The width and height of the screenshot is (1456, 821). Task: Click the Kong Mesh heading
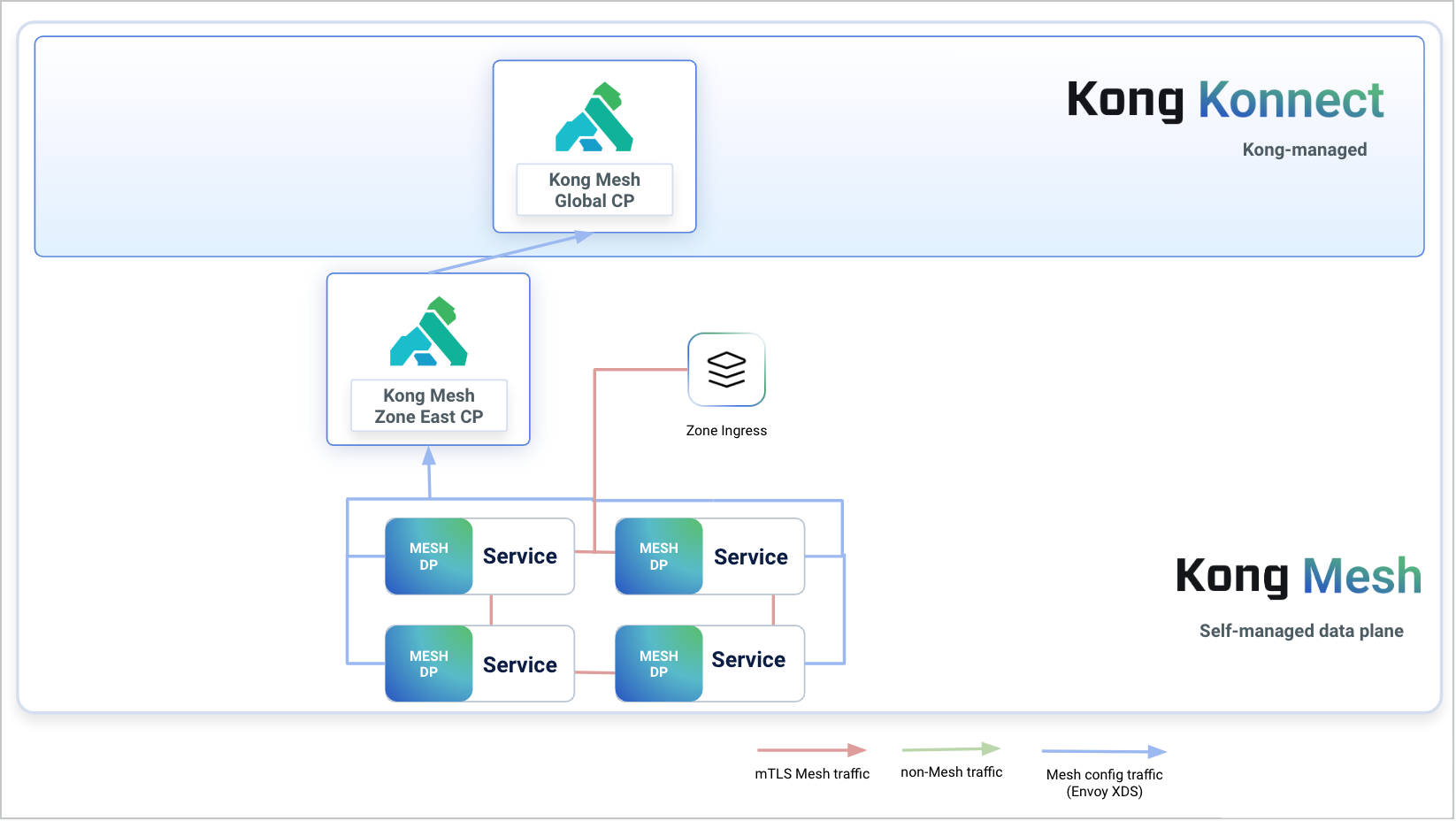pos(1299,577)
